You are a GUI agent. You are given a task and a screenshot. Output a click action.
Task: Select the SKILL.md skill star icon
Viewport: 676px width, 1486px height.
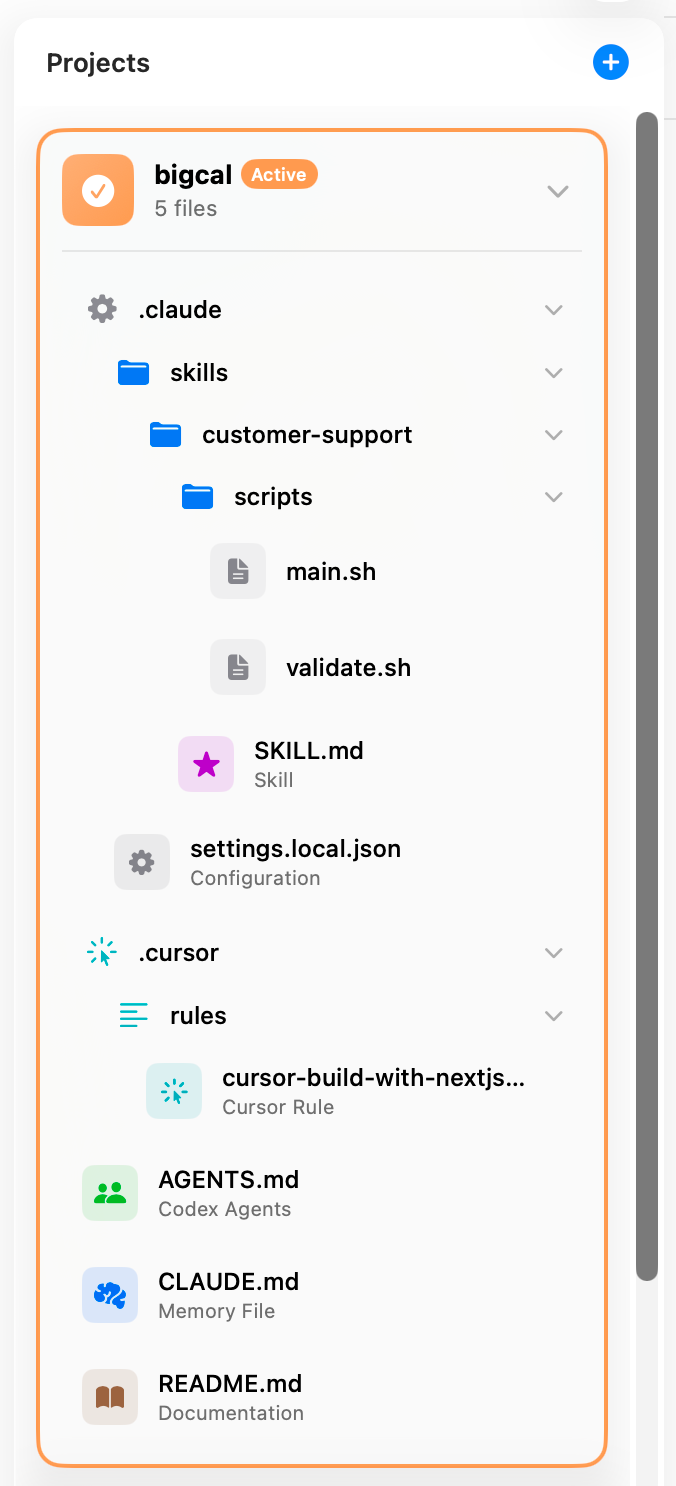(x=206, y=763)
